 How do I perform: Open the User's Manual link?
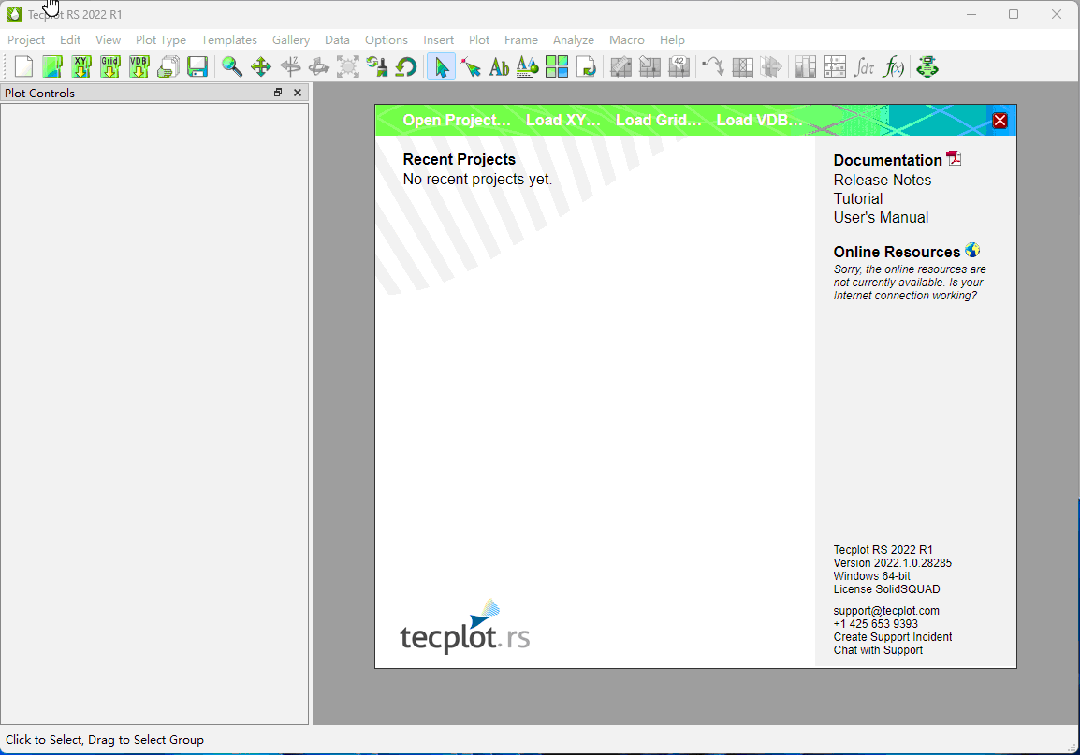click(881, 218)
